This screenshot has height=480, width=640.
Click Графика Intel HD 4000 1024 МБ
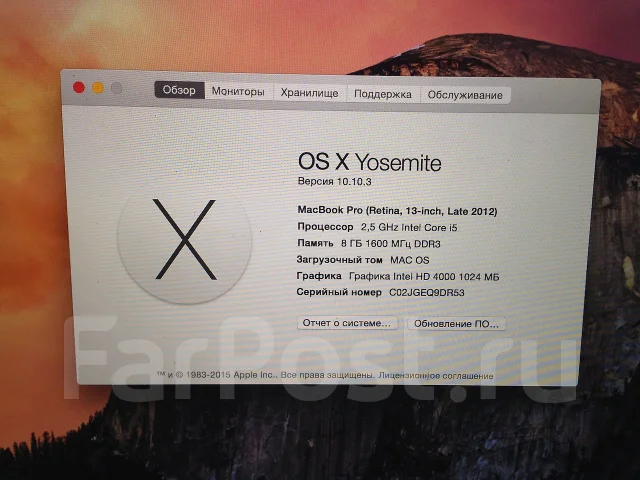(x=424, y=276)
